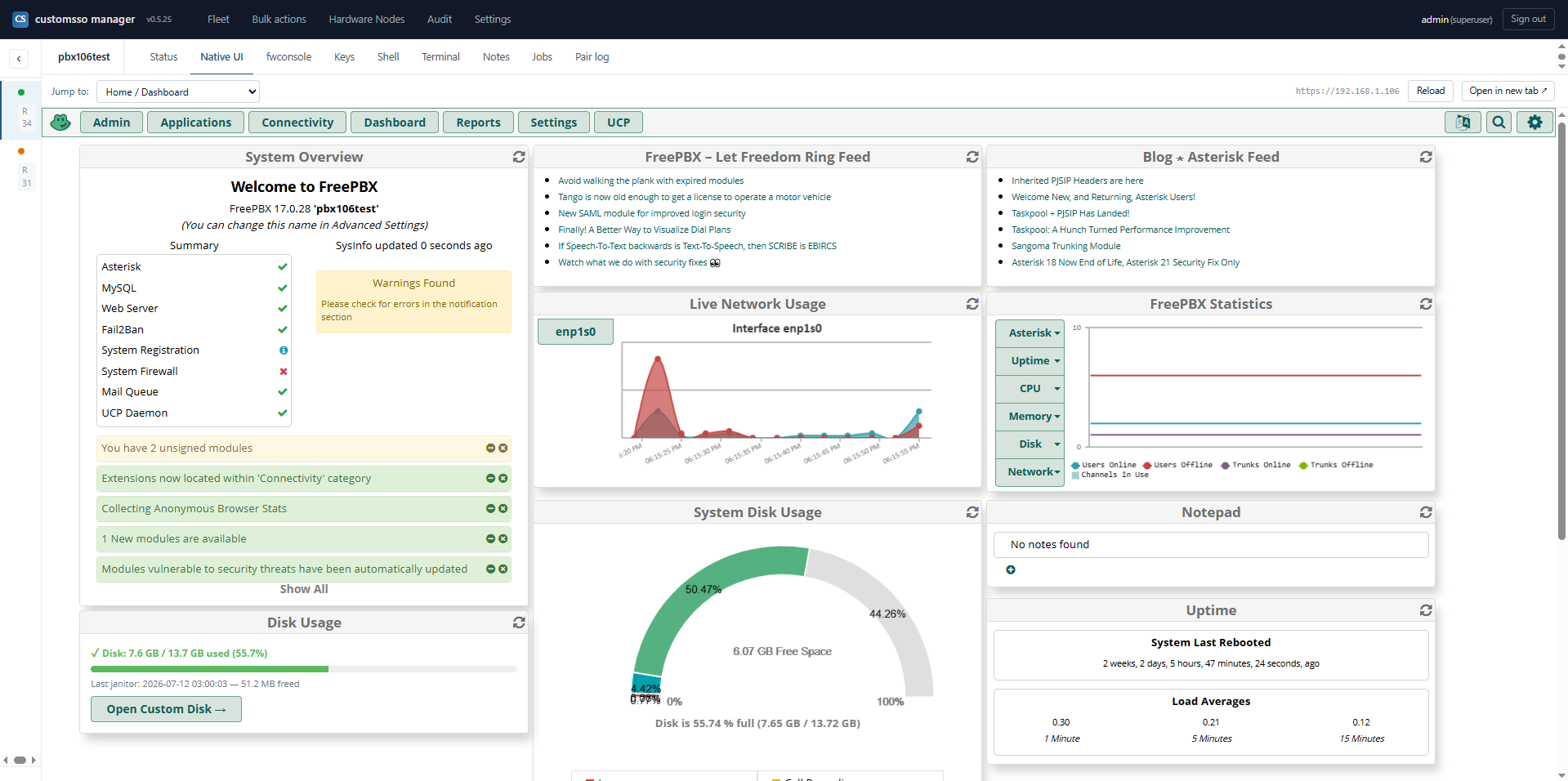Dismiss 'Extensions now located' notification
Screen dimensions: 1568x781
[x=503, y=479]
